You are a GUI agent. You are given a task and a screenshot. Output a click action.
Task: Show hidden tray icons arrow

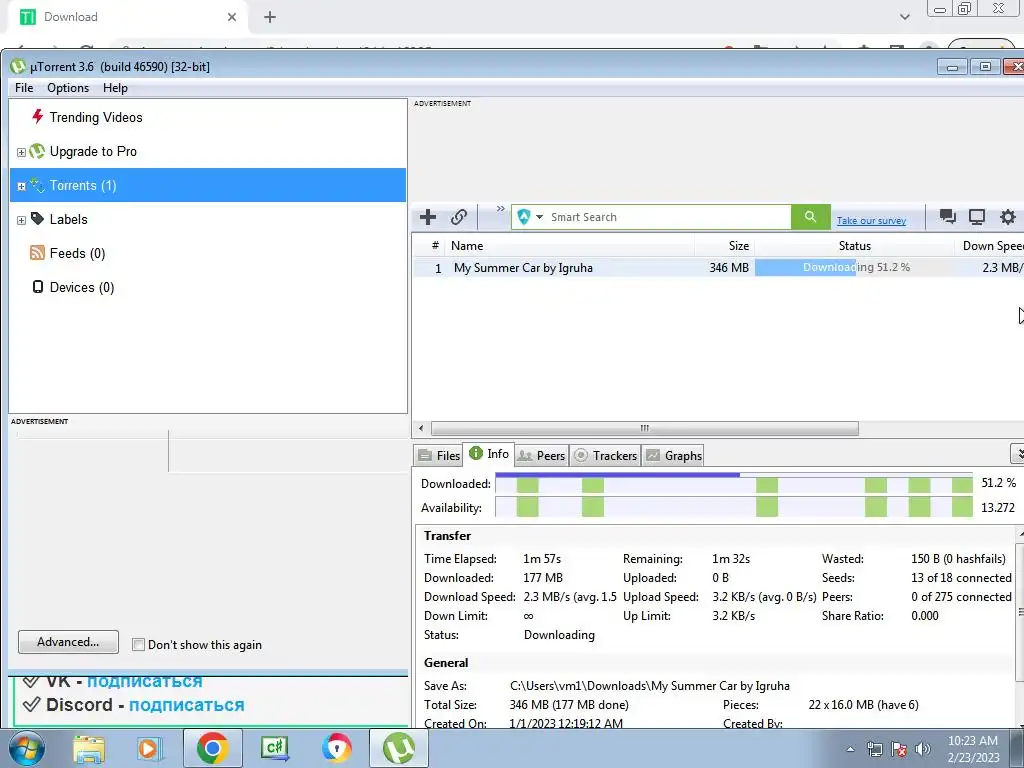850,750
